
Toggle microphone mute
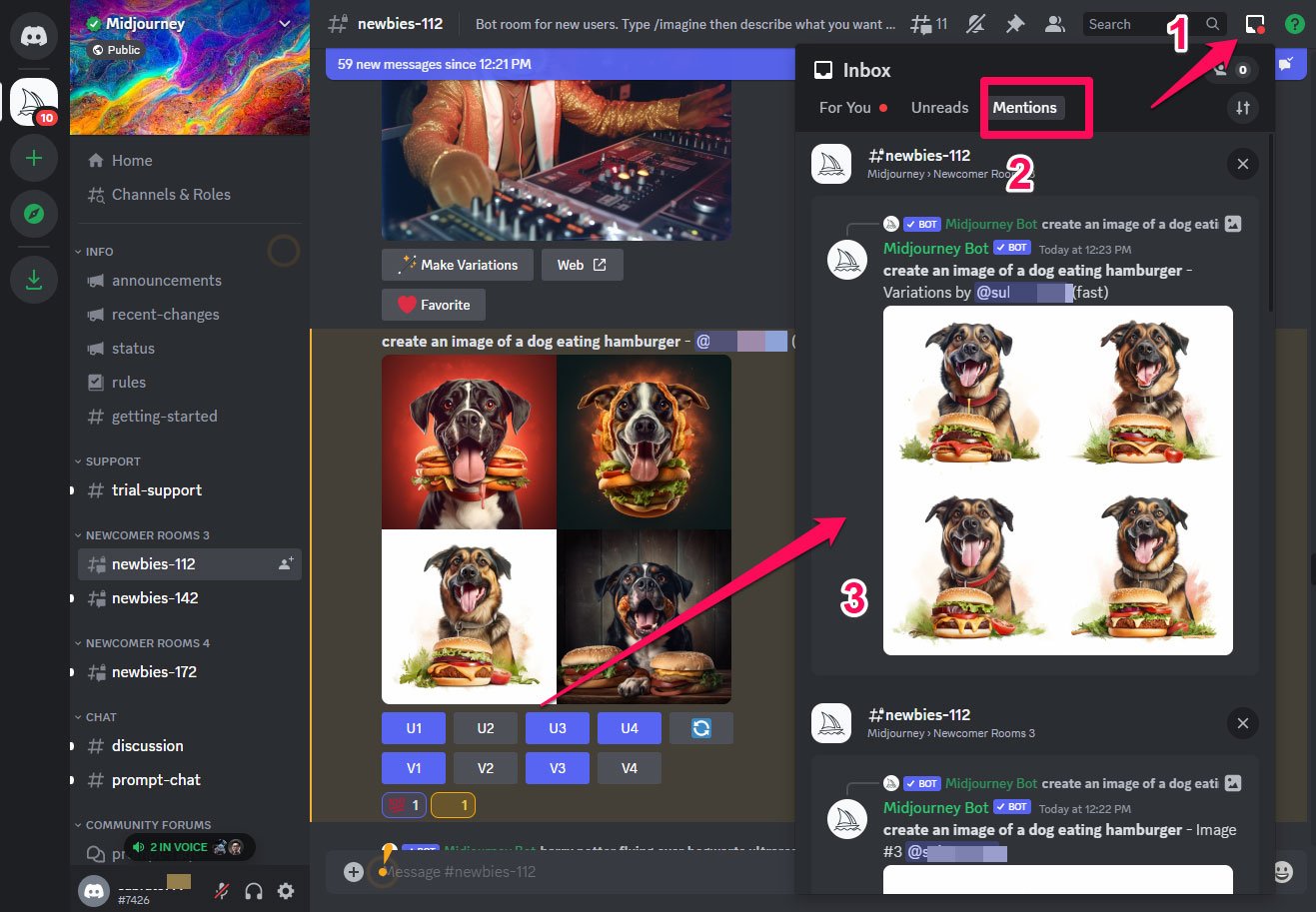[x=222, y=891]
